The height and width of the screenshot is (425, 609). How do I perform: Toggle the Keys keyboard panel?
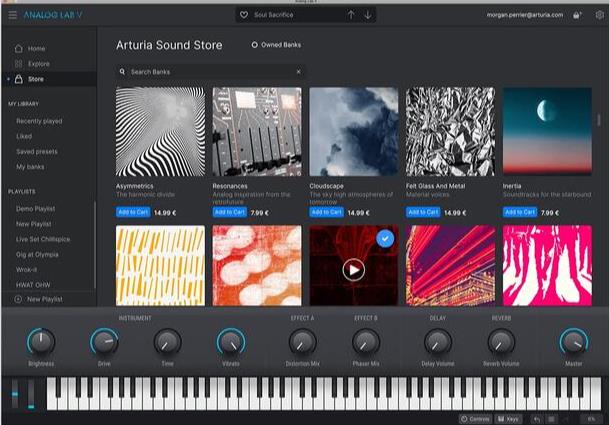[508, 418]
